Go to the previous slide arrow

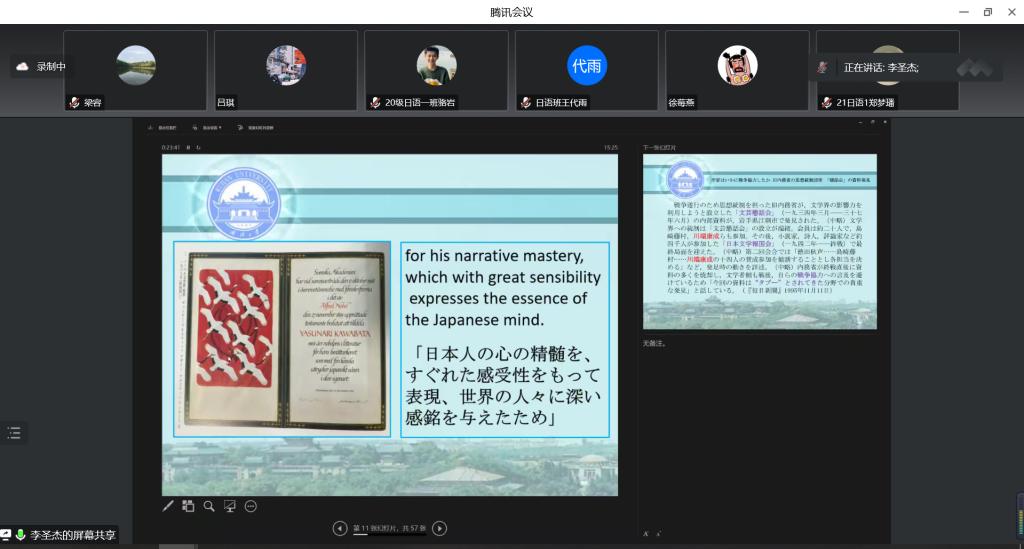(x=340, y=528)
